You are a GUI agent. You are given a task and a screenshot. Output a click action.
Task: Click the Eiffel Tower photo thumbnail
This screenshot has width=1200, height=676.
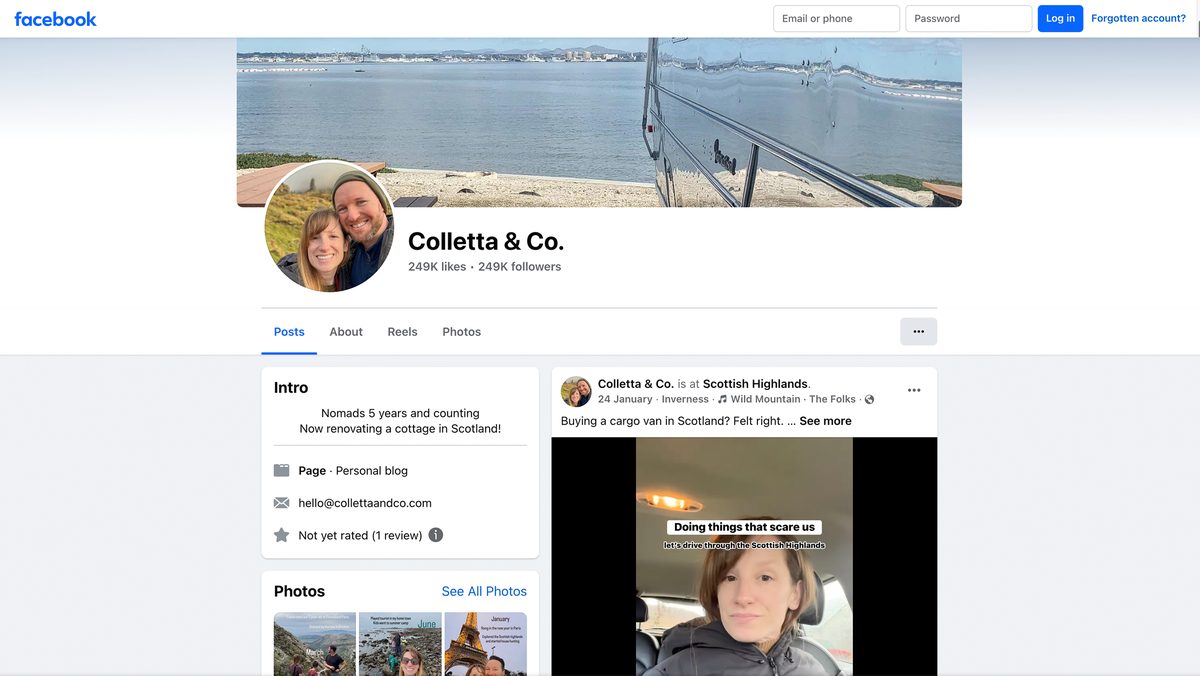tap(485, 645)
